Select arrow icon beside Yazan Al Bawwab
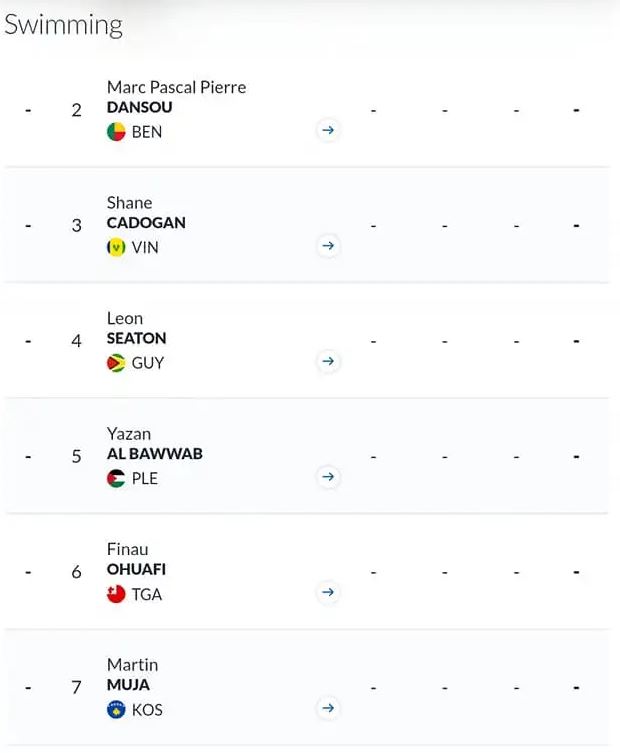Viewport: 620px width, 753px height. [x=328, y=477]
